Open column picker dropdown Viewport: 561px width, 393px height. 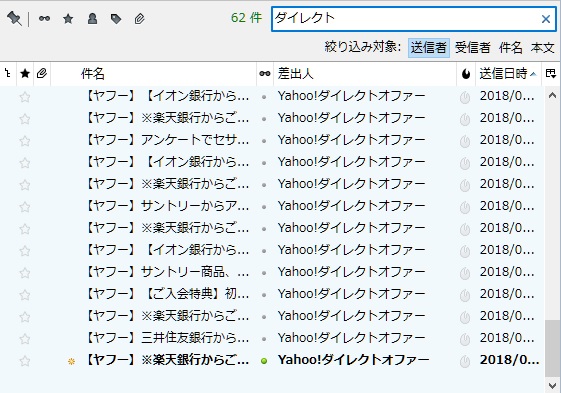point(551,74)
